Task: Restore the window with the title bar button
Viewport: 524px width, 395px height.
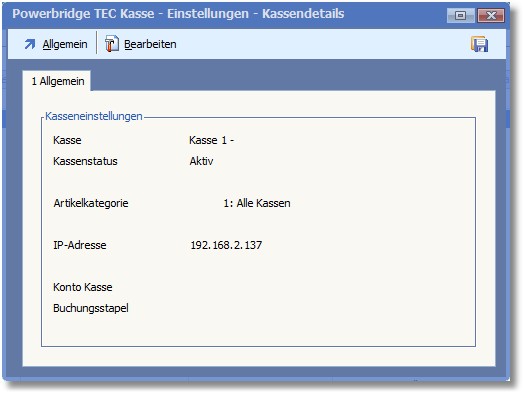Action: point(461,15)
